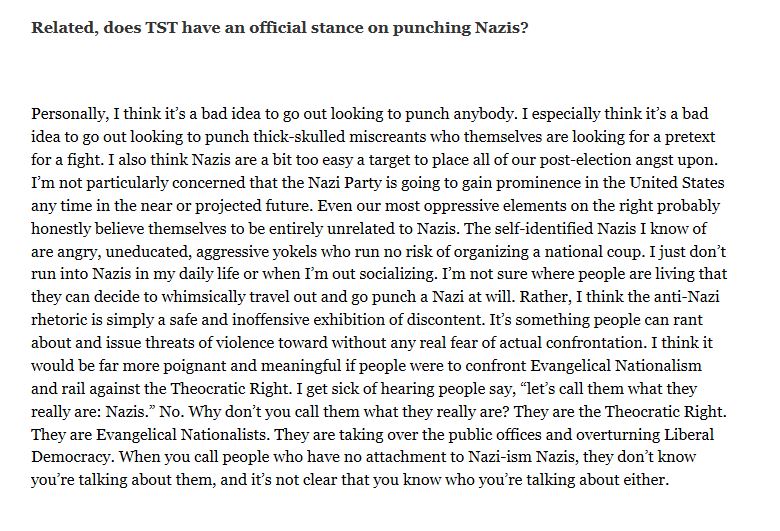Click the words "United States"

(x=681, y=181)
